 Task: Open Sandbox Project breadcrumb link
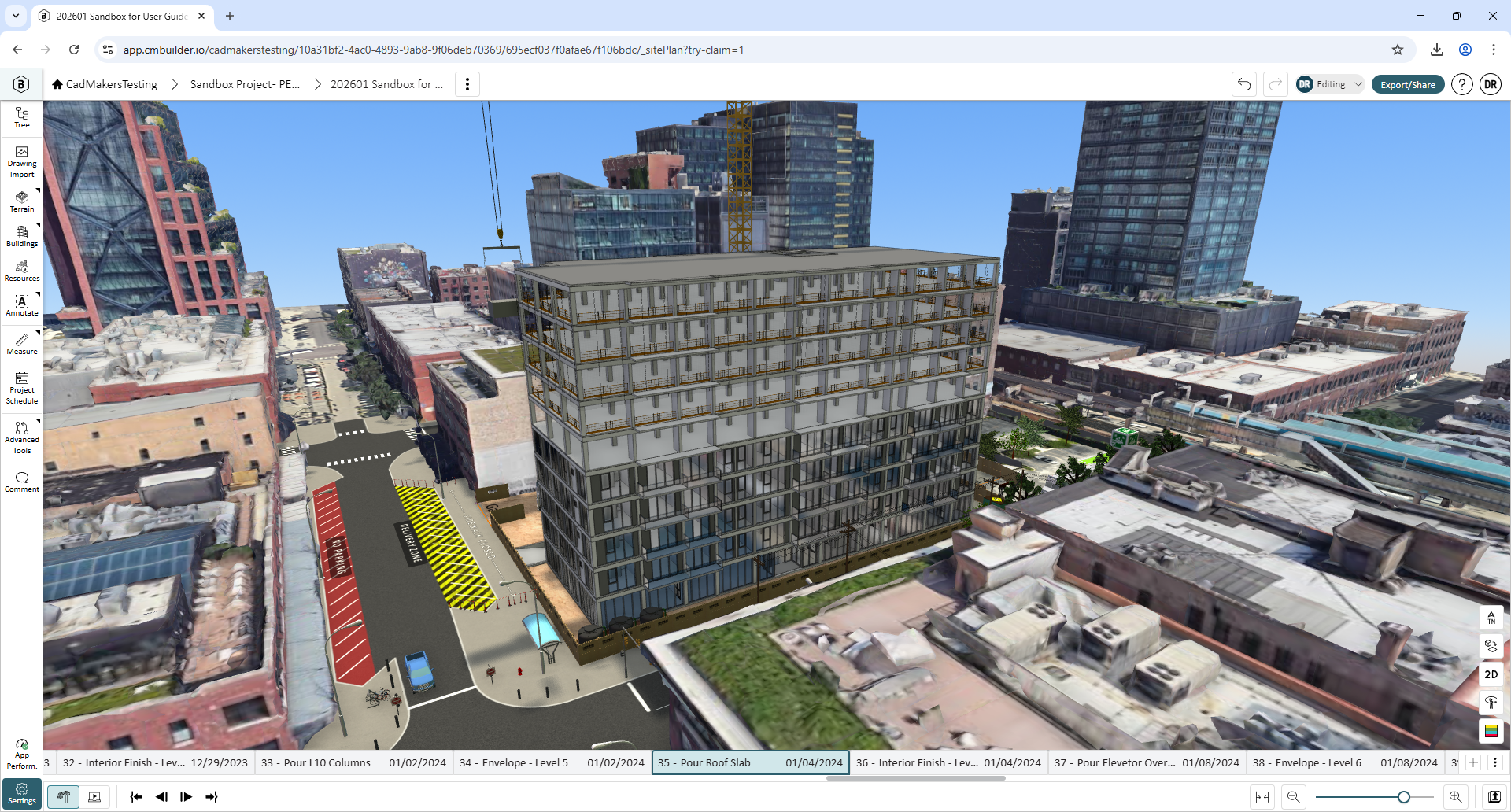[245, 84]
